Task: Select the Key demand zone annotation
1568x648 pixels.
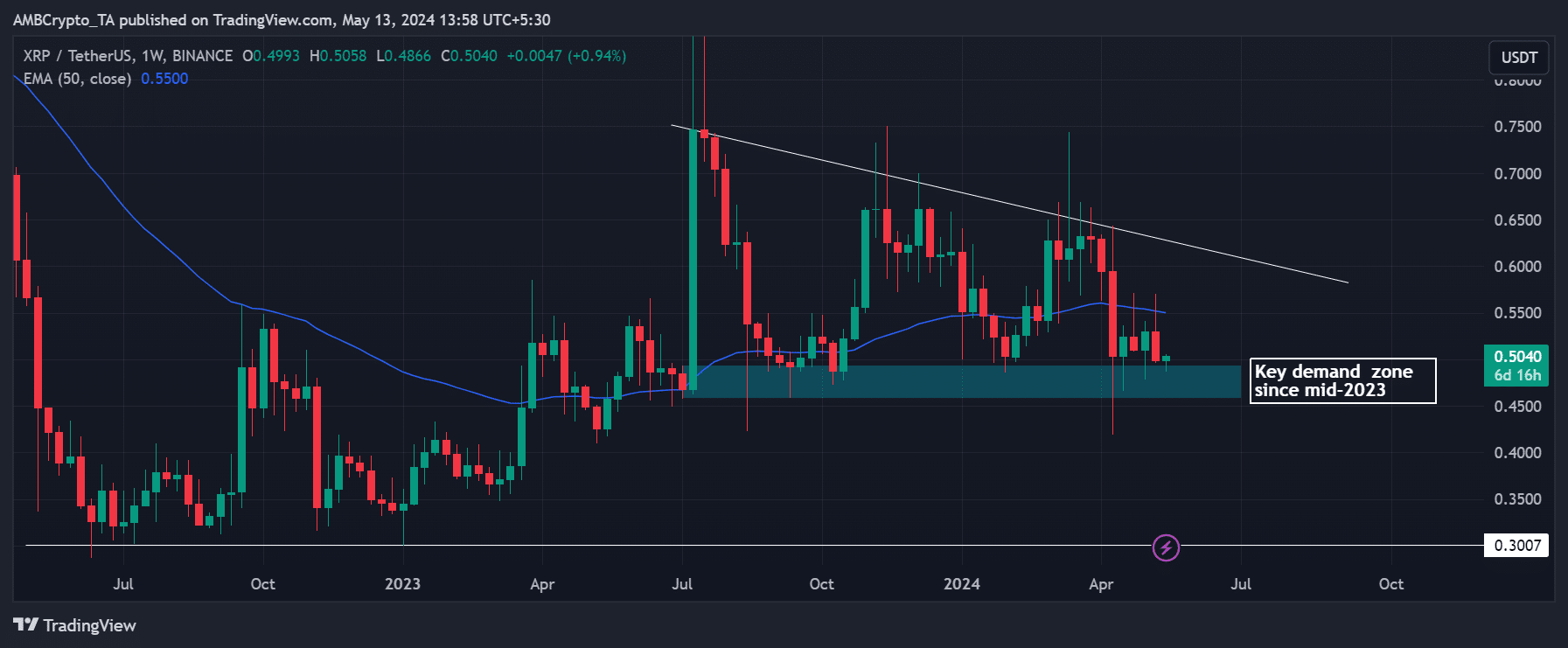Action: 1343,381
